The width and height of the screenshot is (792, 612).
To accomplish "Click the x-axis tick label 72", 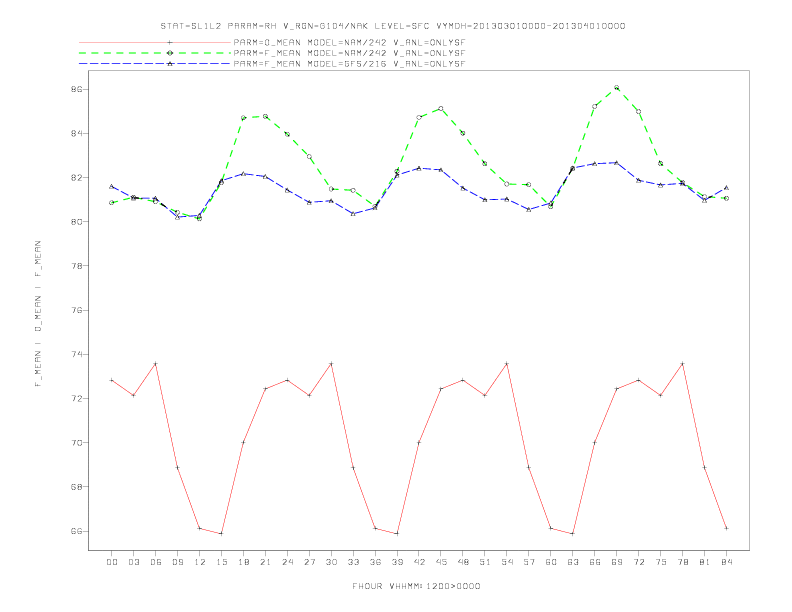I will coord(639,562).
